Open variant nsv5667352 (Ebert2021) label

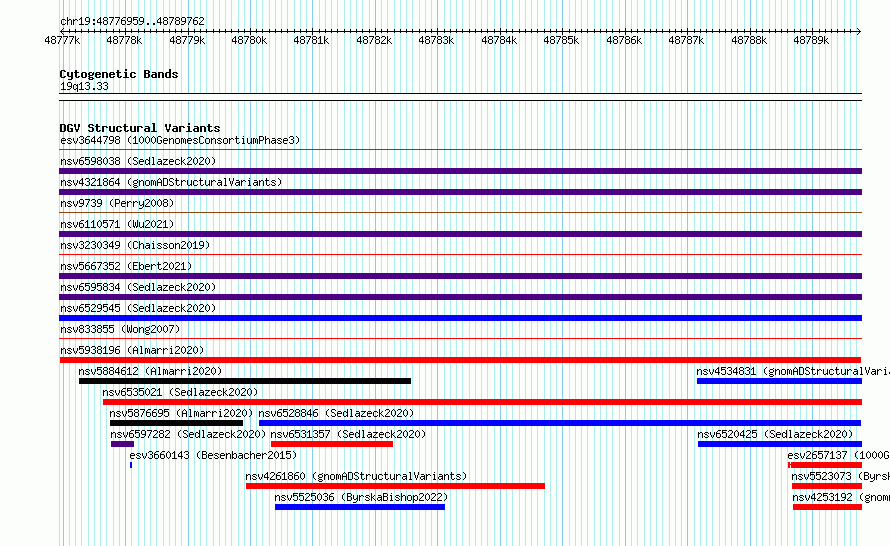(126, 266)
